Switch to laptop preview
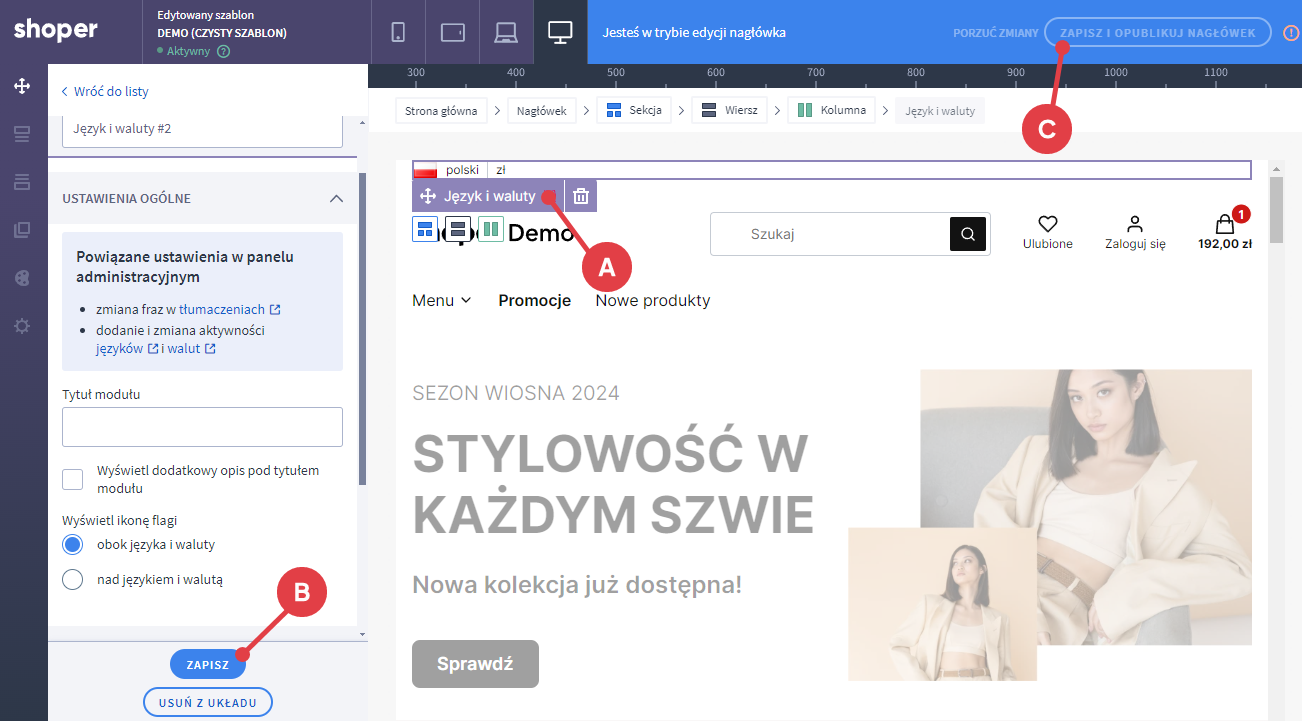Screen dimensions: 1302x721 pos(506,32)
